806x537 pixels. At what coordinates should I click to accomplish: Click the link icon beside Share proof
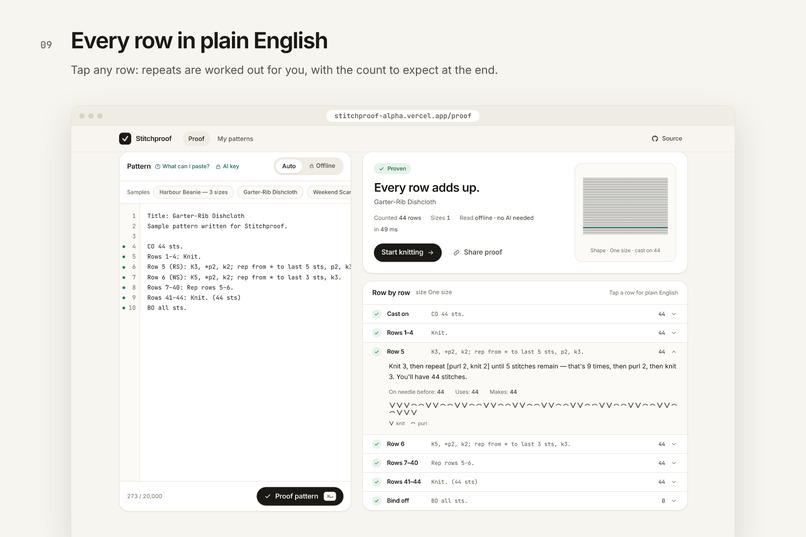tap(456, 252)
